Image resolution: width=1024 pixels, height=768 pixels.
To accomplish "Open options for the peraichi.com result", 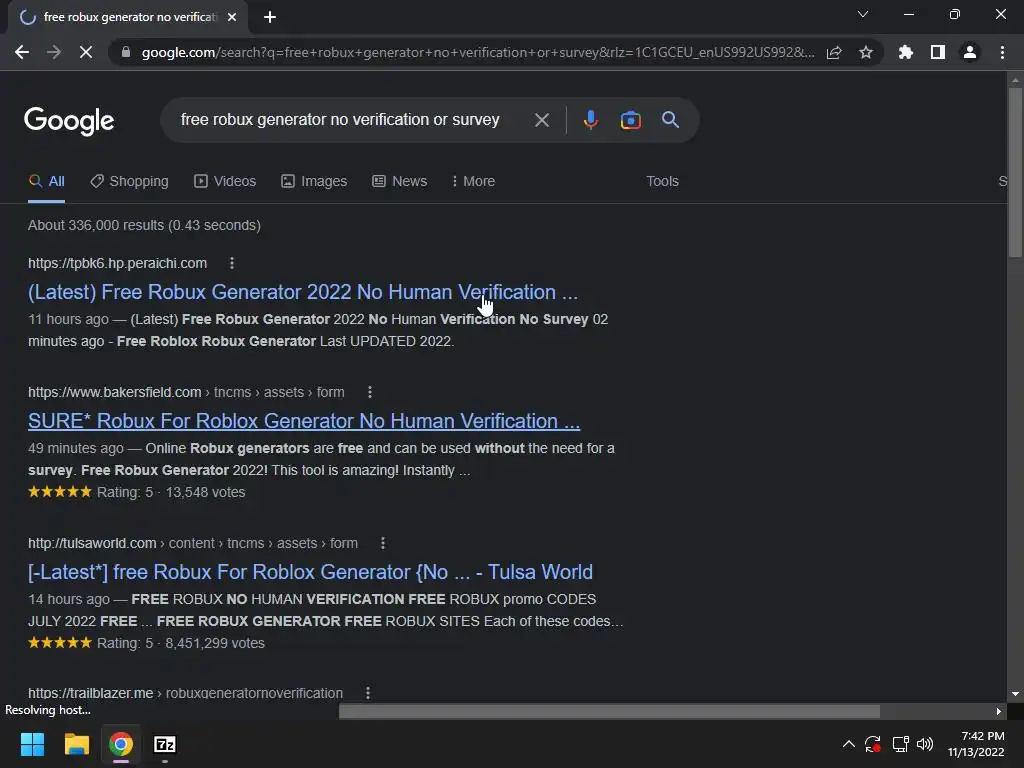I will [x=232, y=263].
